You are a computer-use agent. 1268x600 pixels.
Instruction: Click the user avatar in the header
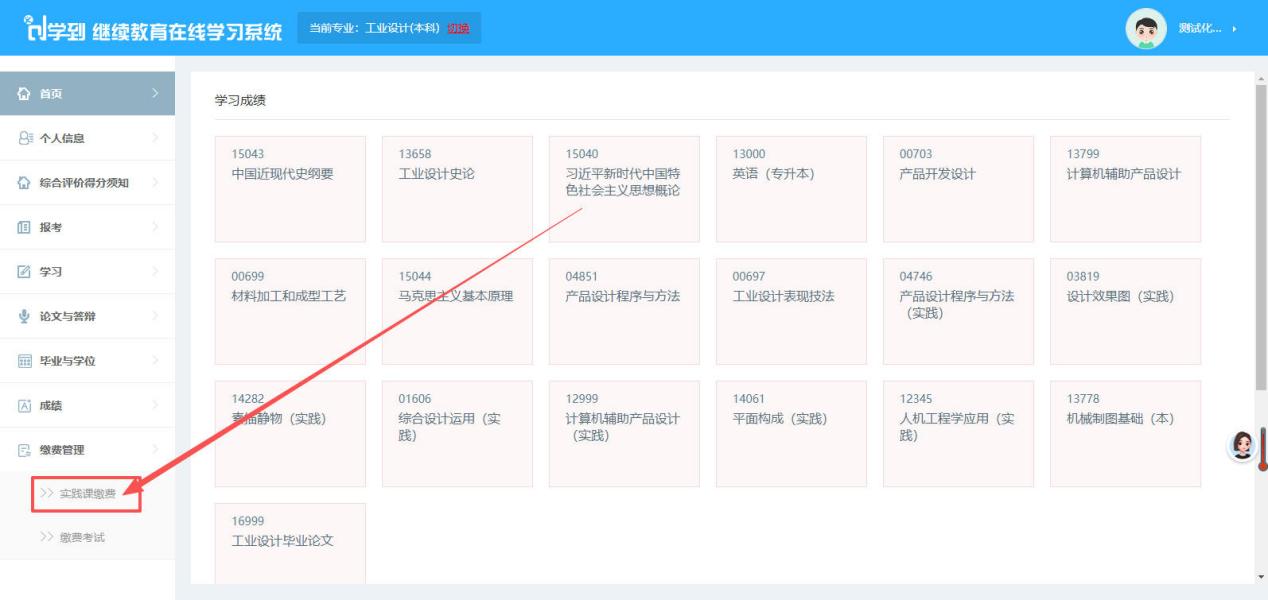[1146, 29]
